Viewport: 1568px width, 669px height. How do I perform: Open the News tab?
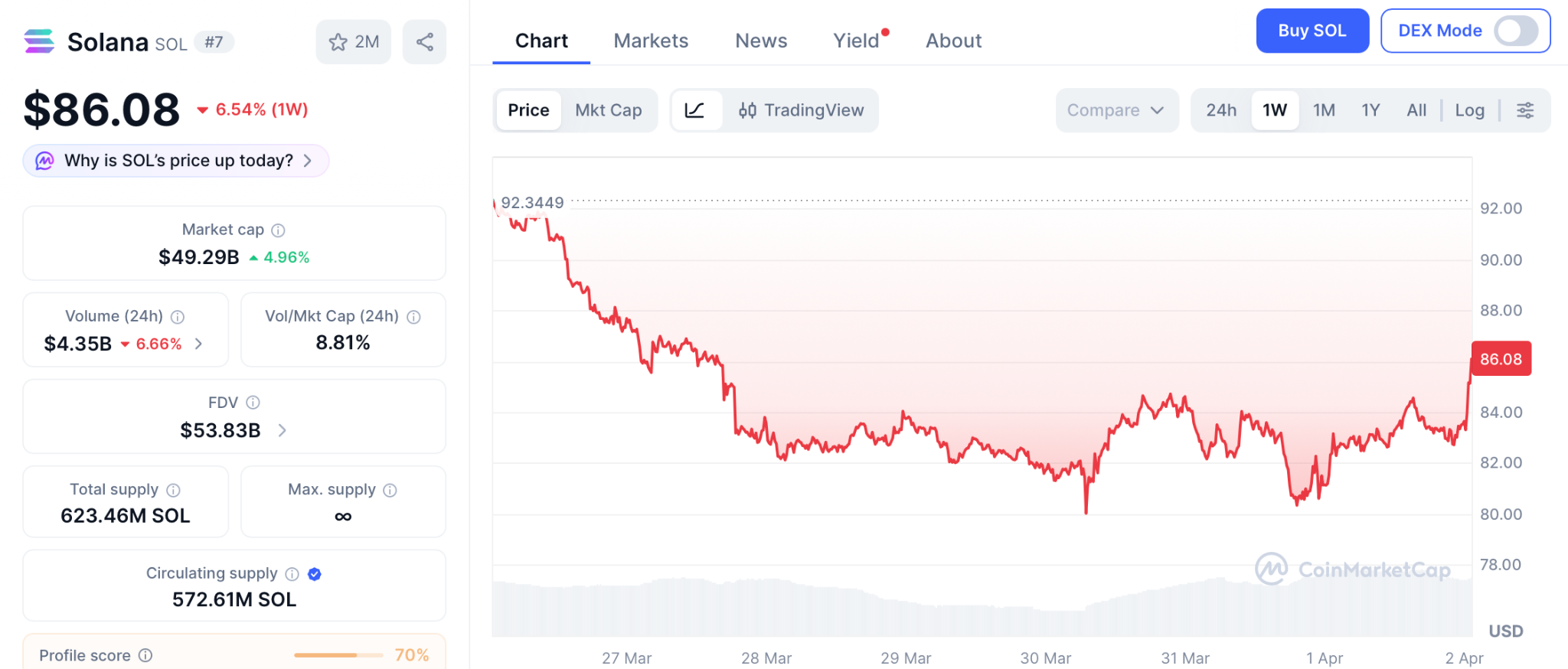point(761,41)
